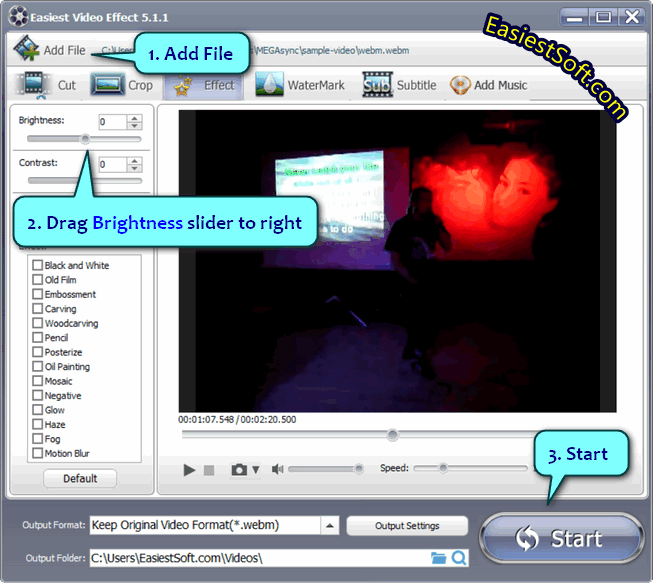
Task: Click the Add File film icon
Action: (26, 49)
